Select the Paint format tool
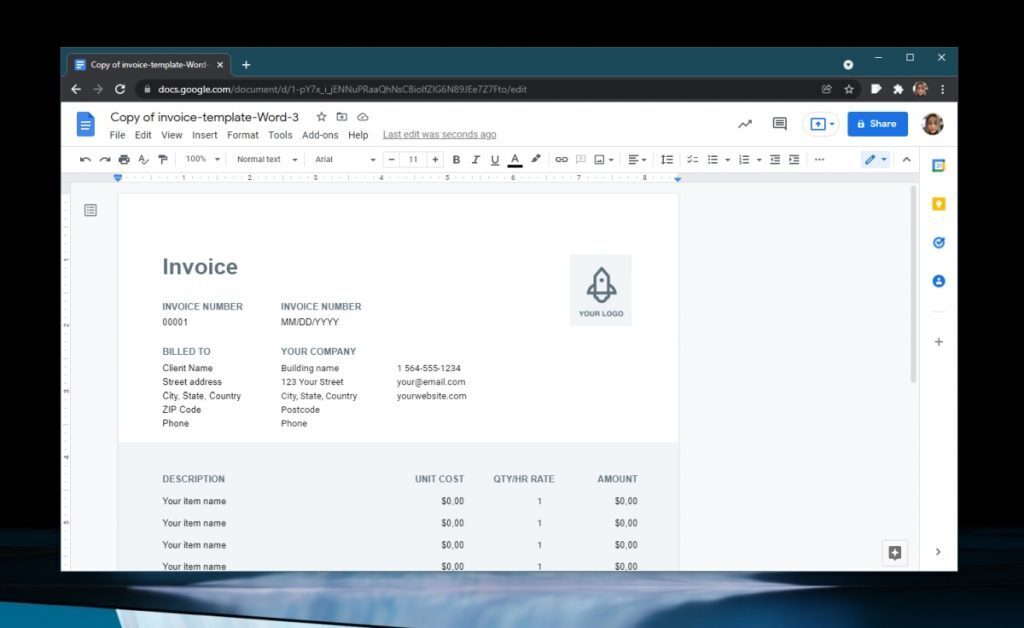The image size is (1024, 628). 161,159
